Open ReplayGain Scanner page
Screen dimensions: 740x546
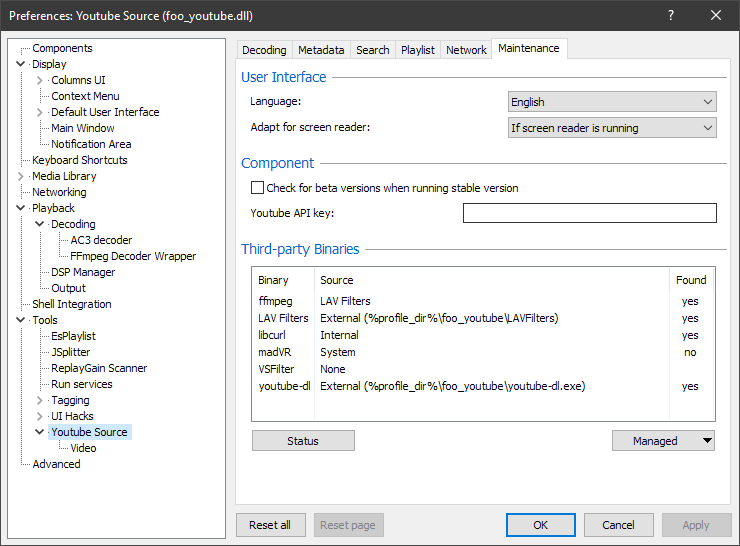(x=99, y=369)
